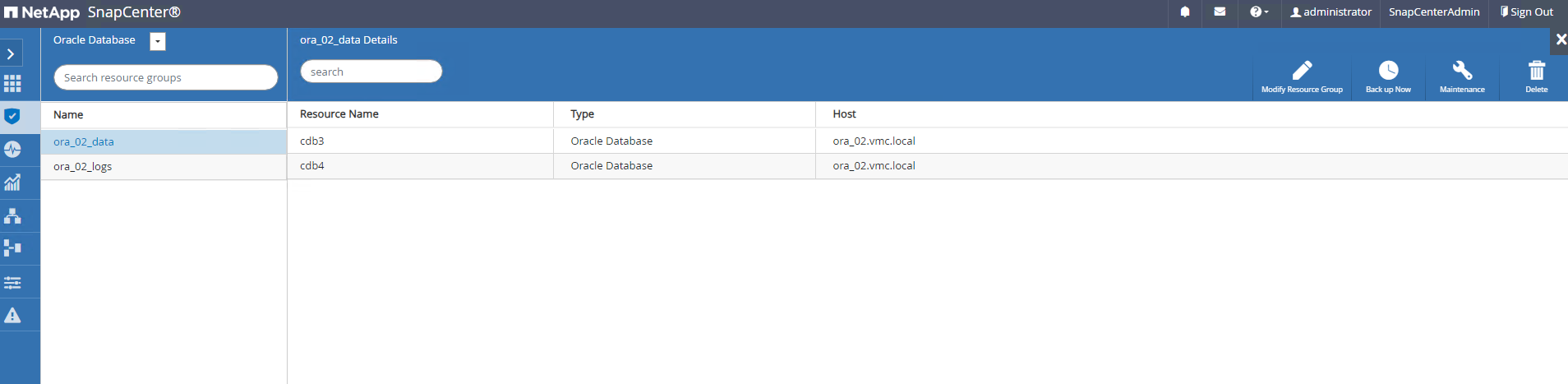The width and height of the screenshot is (1568, 384).
Task: Click the notifications bell icon
Action: [1185, 12]
